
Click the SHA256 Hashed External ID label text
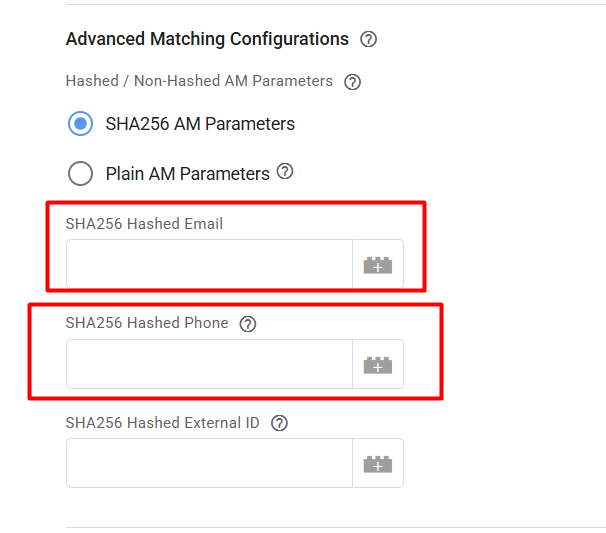(162, 423)
